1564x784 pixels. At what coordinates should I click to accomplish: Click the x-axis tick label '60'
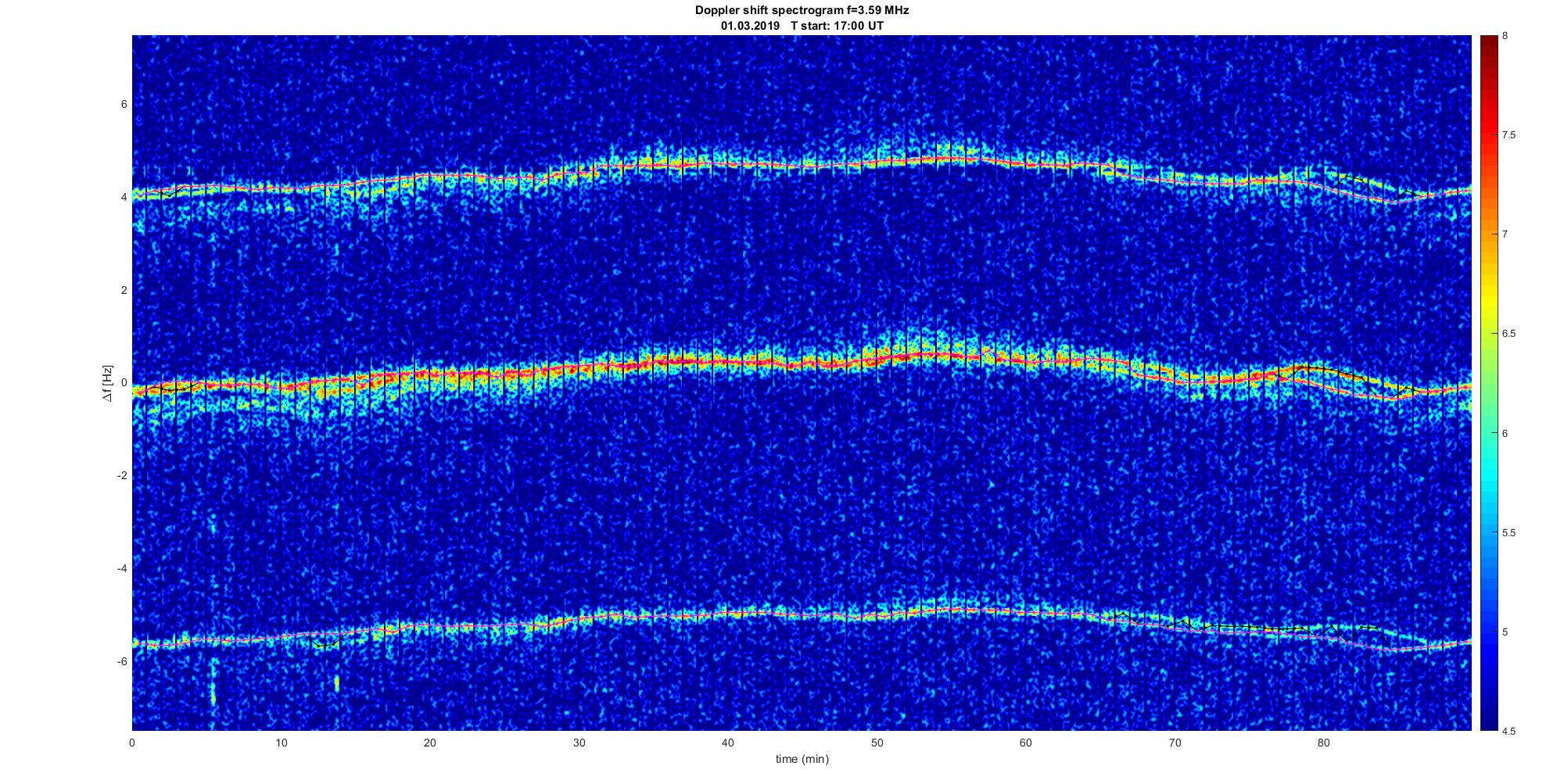click(x=1026, y=743)
